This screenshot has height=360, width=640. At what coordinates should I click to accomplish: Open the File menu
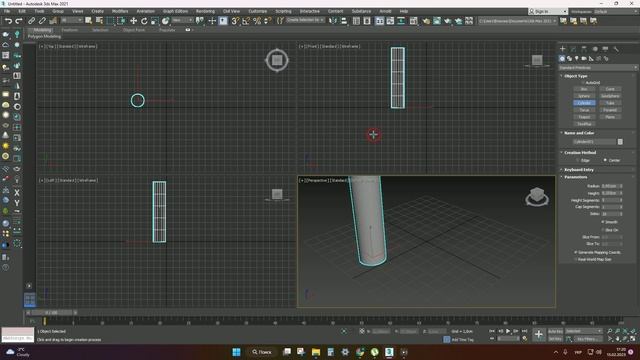pos(7,11)
